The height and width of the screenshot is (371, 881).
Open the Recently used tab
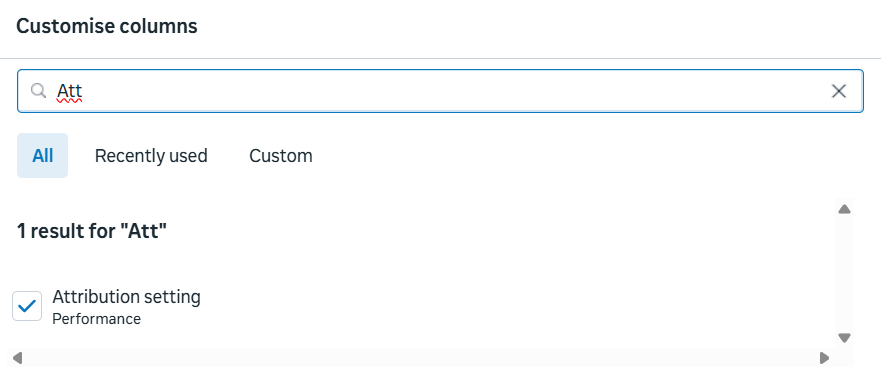(x=151, y=156)
